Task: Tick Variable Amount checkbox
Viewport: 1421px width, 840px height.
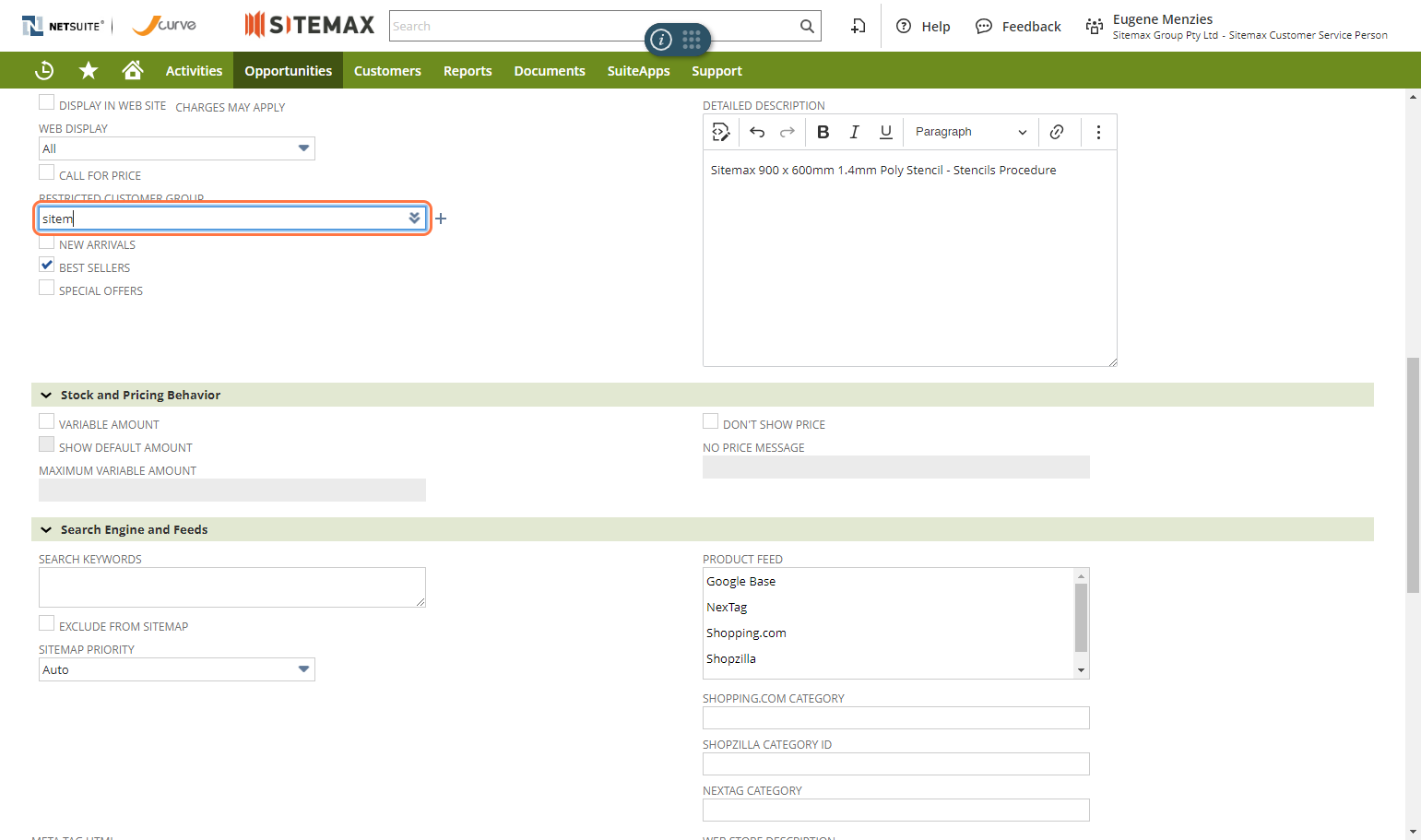Action: 46,421
